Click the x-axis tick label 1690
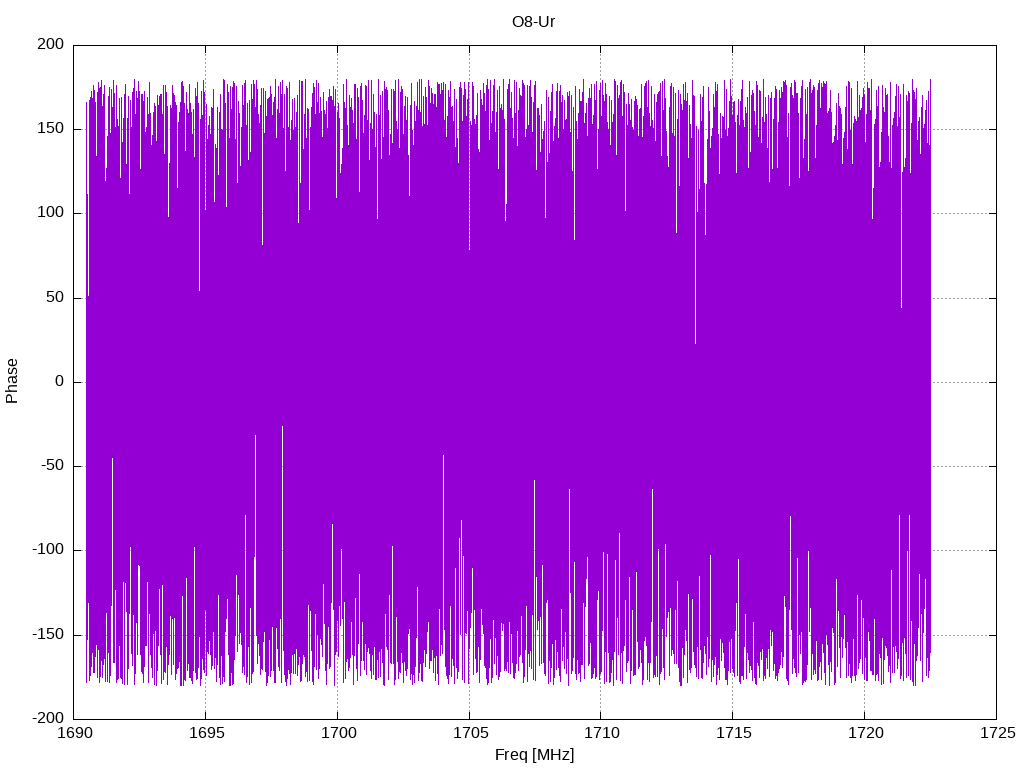 (x=75, y=733)
